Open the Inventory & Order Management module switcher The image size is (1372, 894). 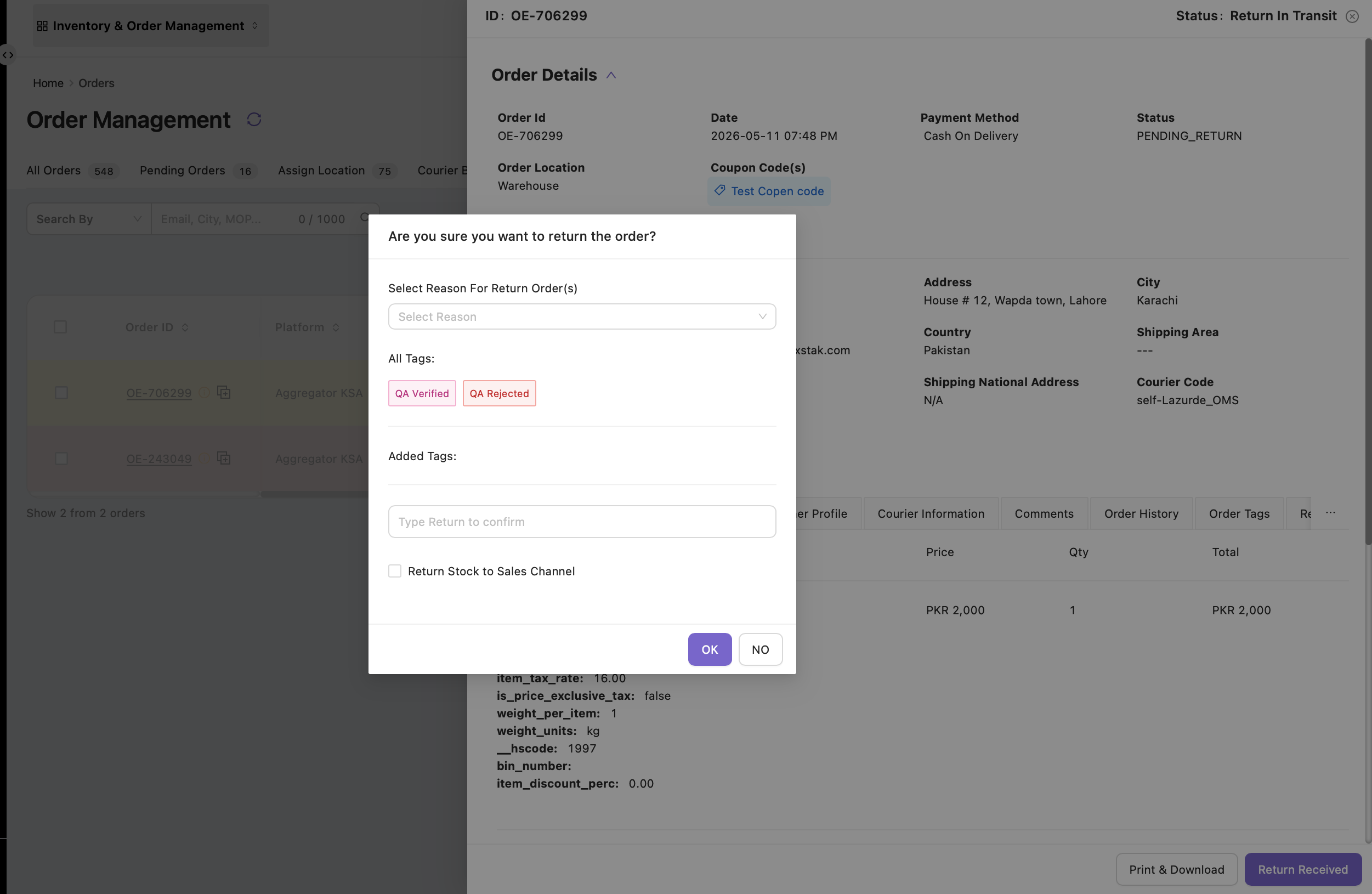coord(151,26)
